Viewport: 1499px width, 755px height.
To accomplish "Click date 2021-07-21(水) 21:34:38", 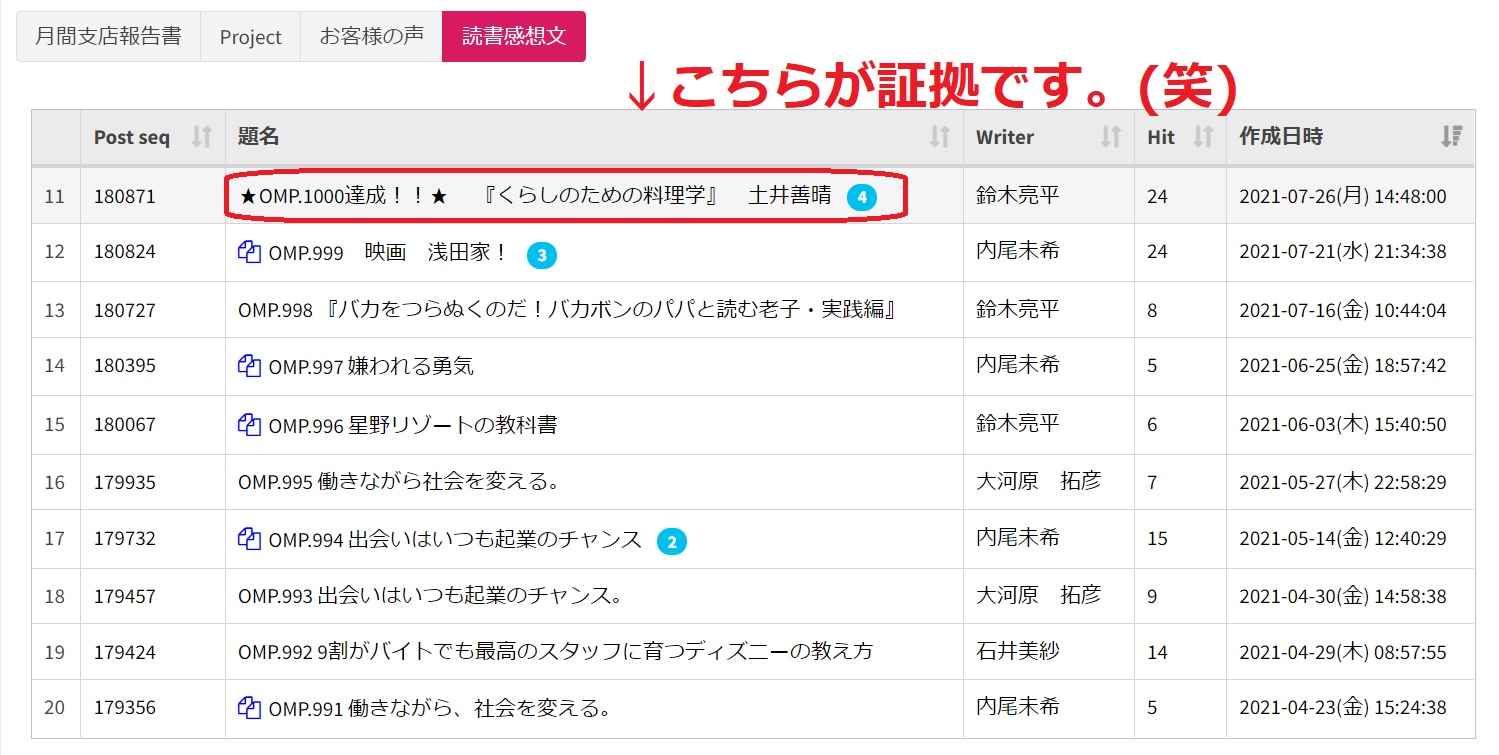I will tap(1343, 252).
